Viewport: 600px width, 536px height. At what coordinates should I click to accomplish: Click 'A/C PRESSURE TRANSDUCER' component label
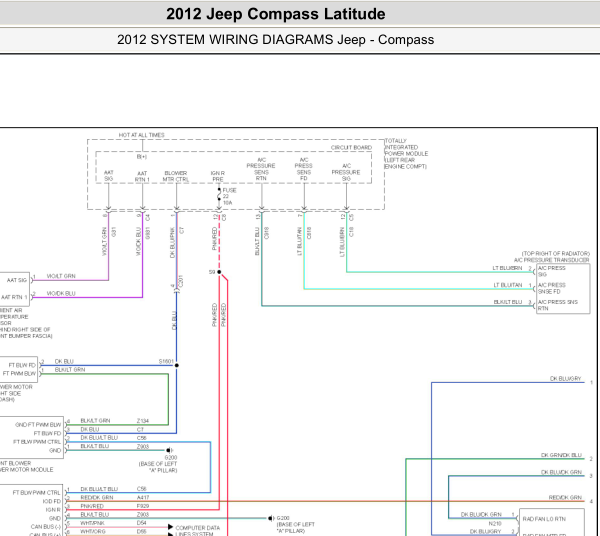tap(551, 260)
